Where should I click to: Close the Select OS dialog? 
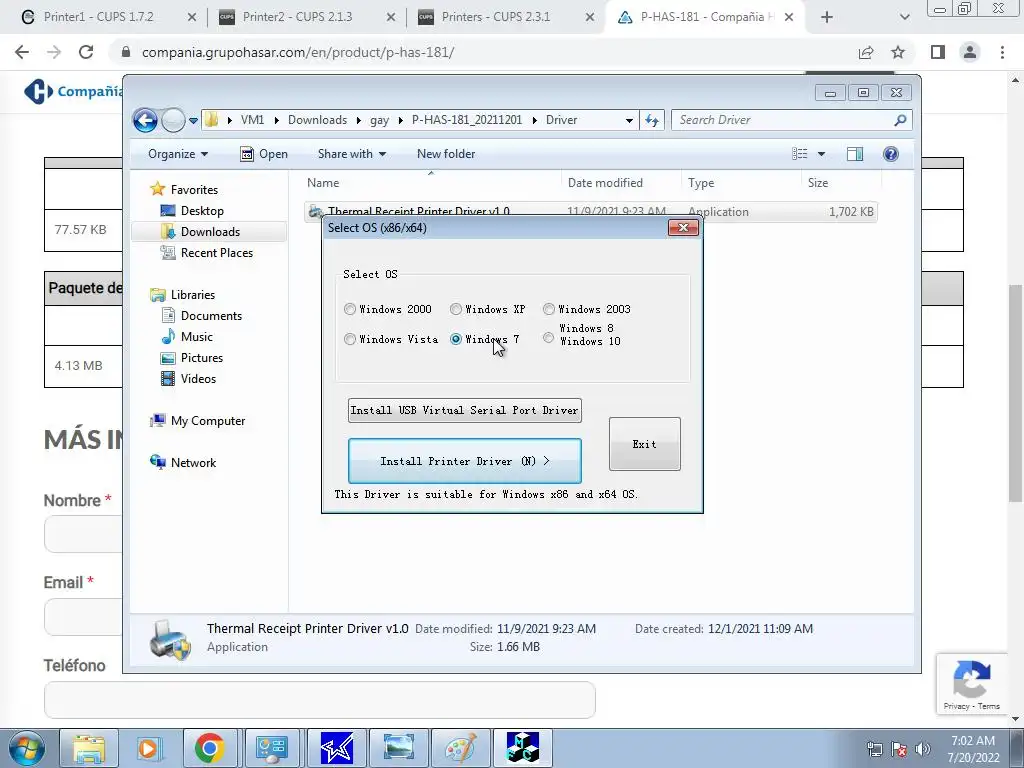click(683, 227)
